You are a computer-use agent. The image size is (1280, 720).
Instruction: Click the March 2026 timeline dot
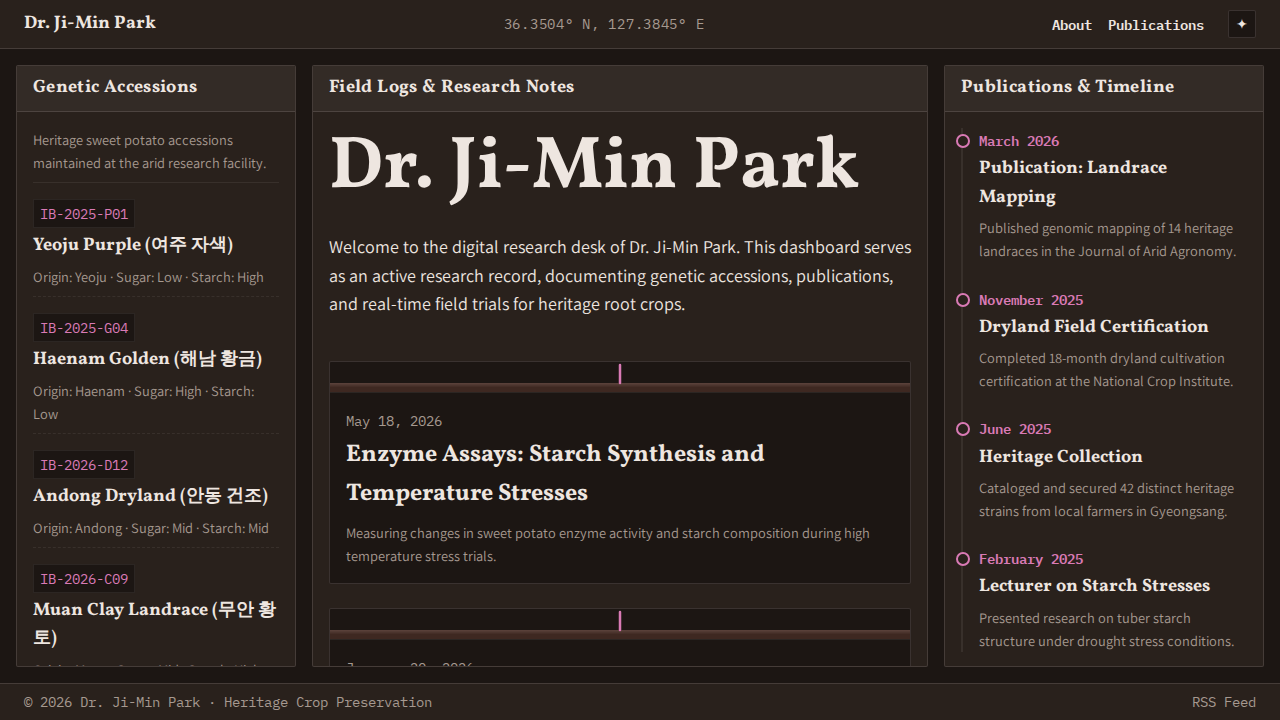(963, 141)
